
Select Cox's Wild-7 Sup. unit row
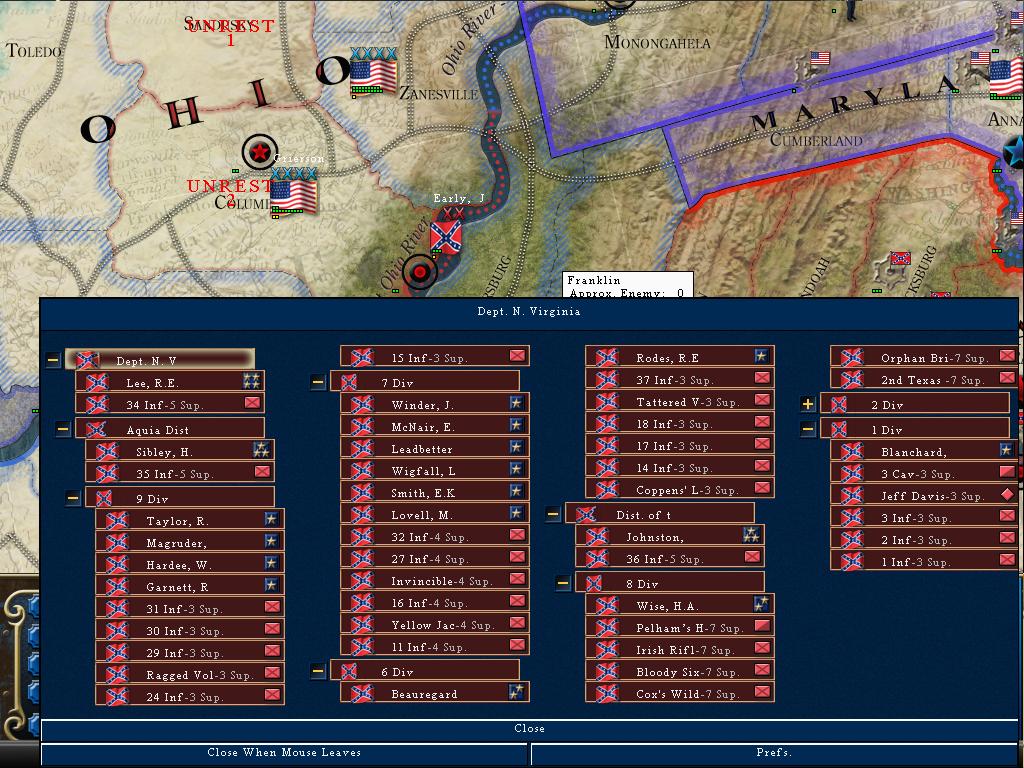click(x=679, y=694)
